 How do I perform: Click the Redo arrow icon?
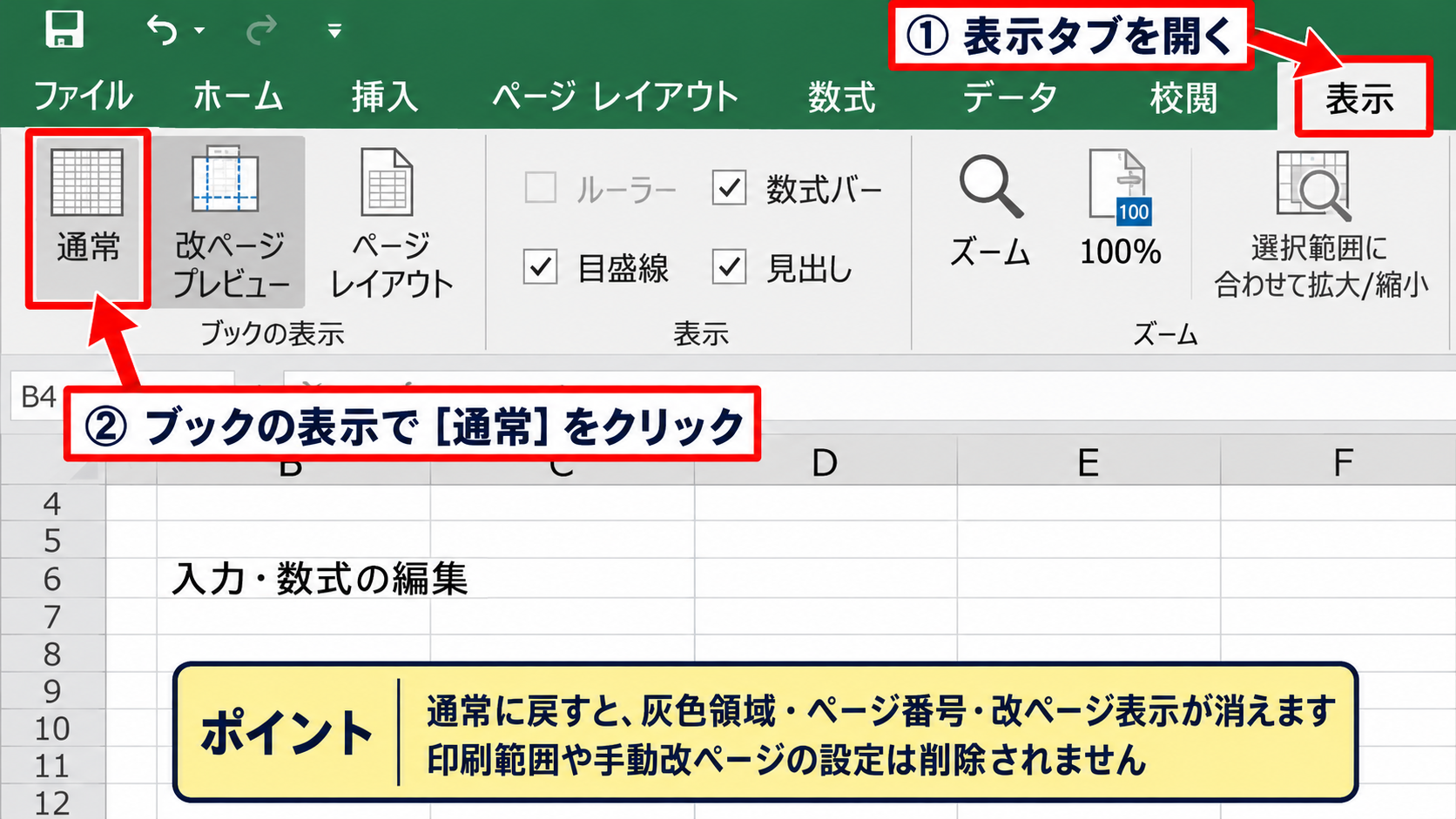coord(261,30)
